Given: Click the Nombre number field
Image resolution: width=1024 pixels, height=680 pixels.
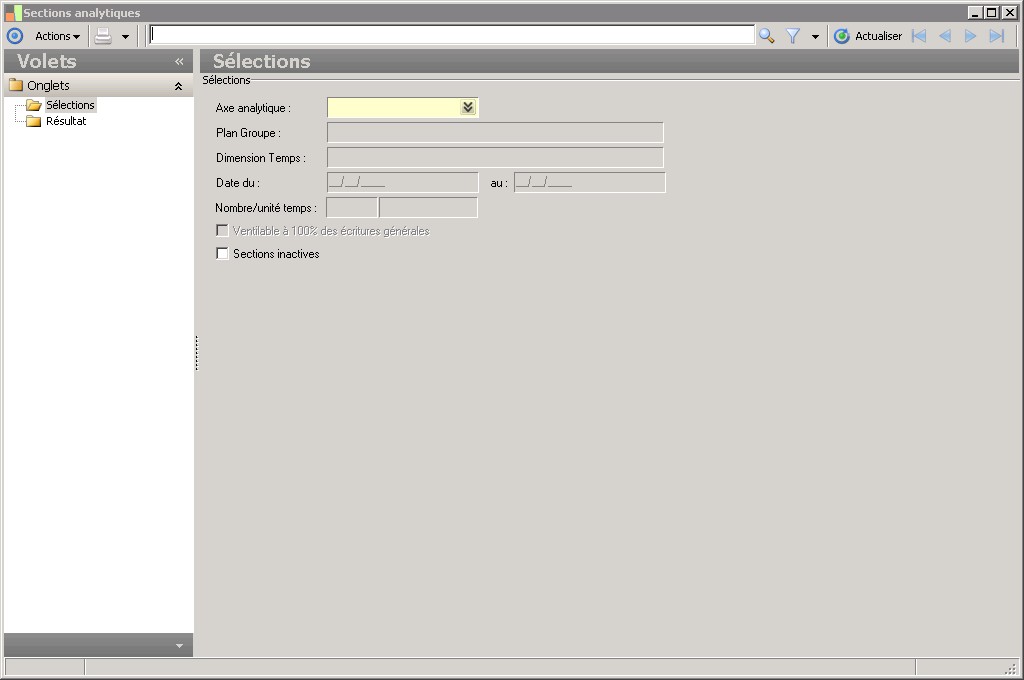Looking at the screenshot, I should coord(351,208).
